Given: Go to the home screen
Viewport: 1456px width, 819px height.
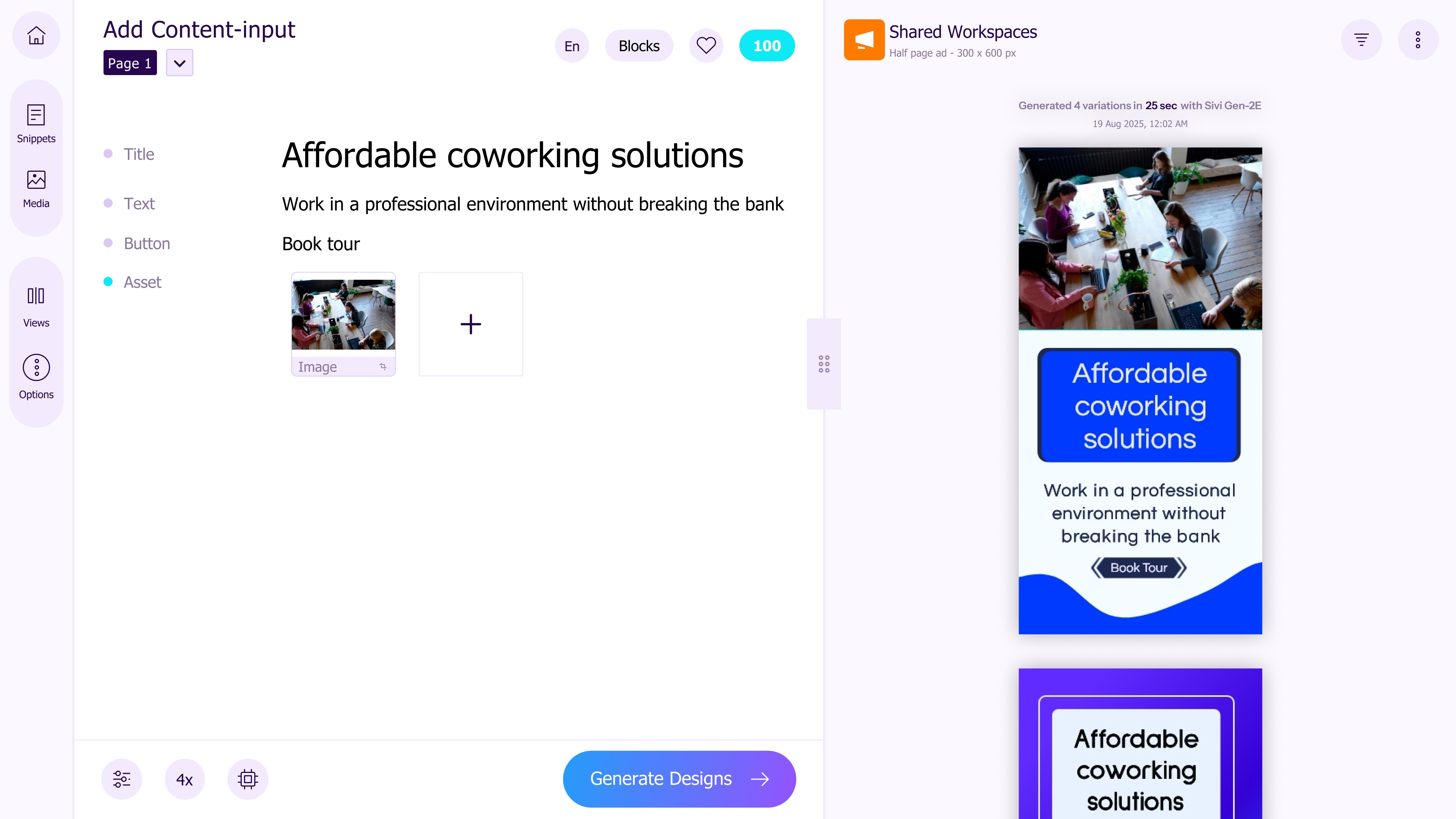Looking at the screenshot, I should [36, 35].
